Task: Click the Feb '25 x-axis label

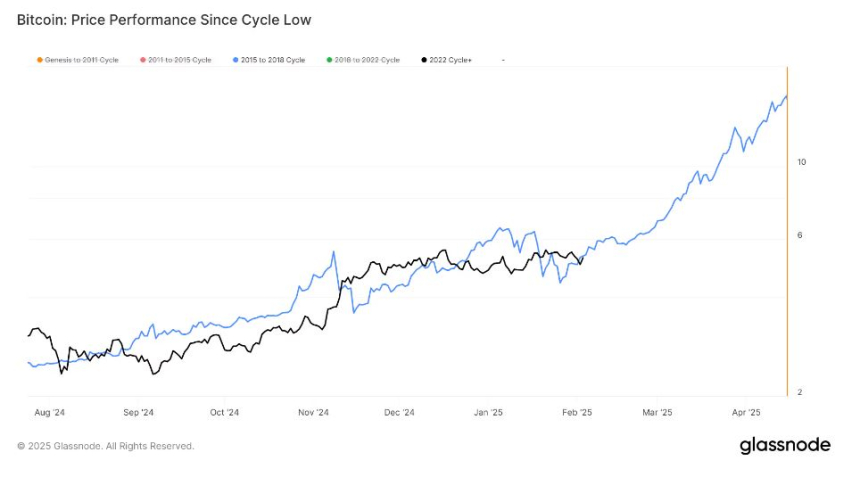Action: 577,412
